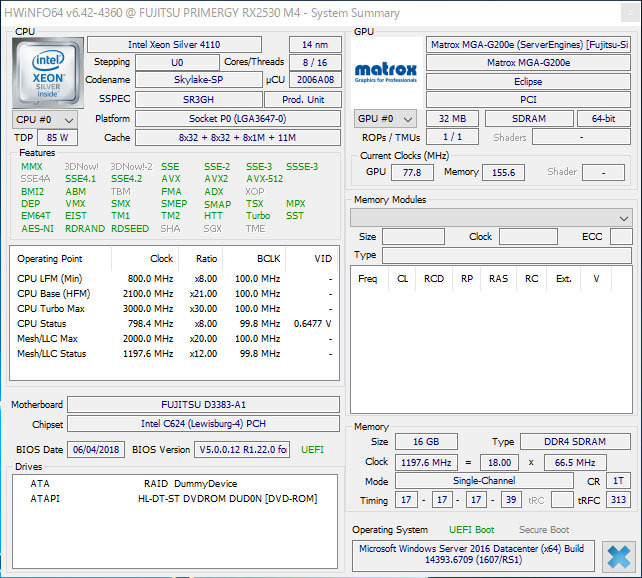
Task: Click the Intel Xeon Silver CPU logo
Action: pyautogui.click(x=48, y=72)
